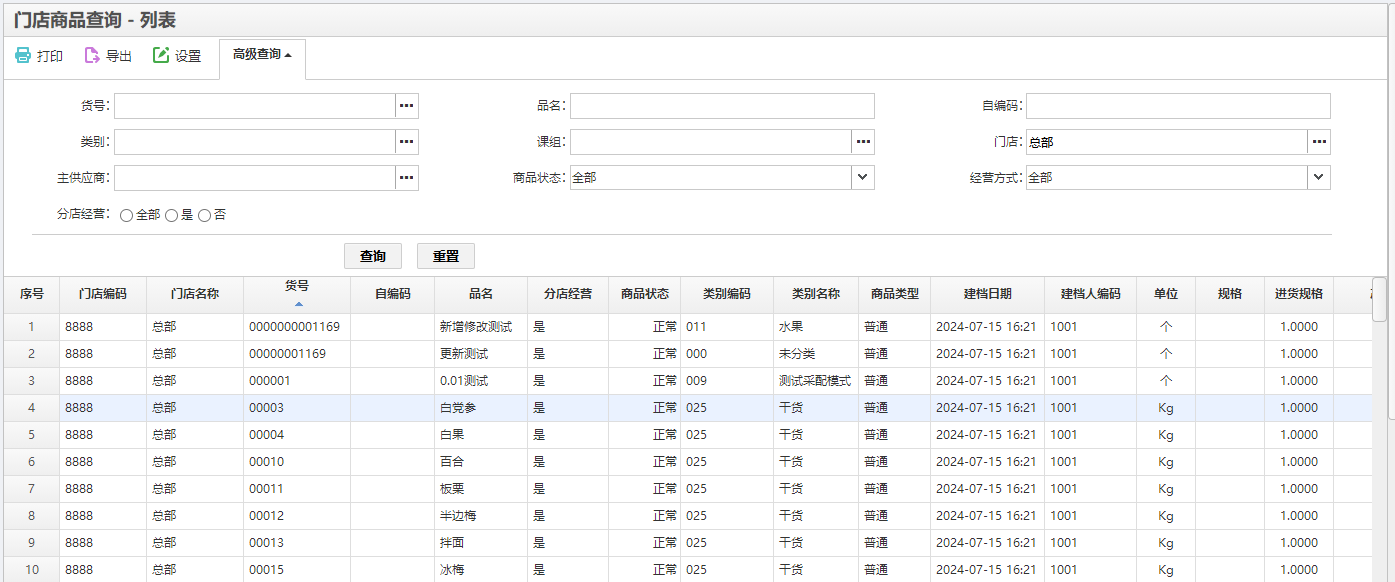Open the 门店 lookup ellipsis button

(1319, 142)
